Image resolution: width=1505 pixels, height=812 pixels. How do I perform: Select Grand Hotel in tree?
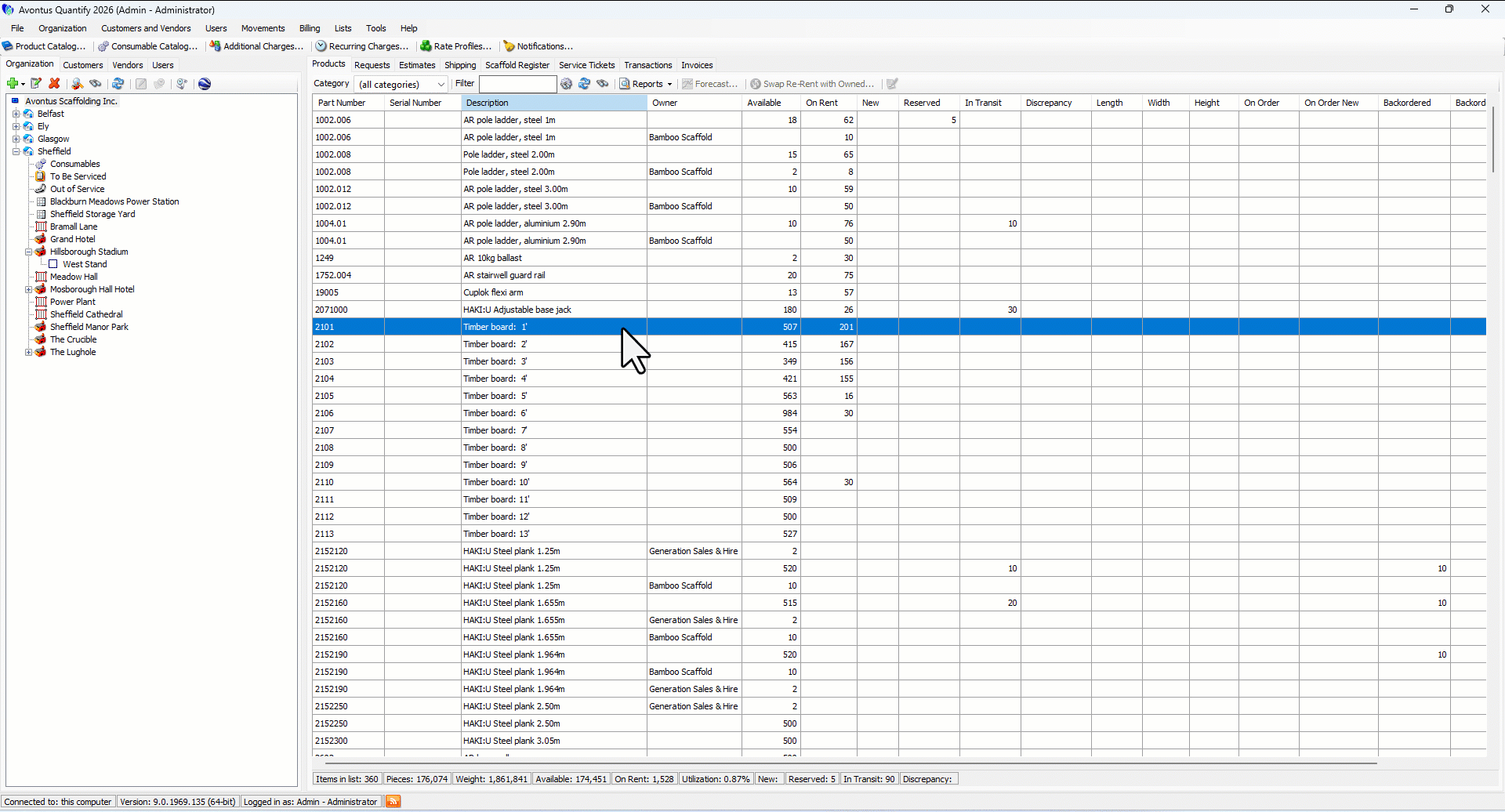(73, 239)
